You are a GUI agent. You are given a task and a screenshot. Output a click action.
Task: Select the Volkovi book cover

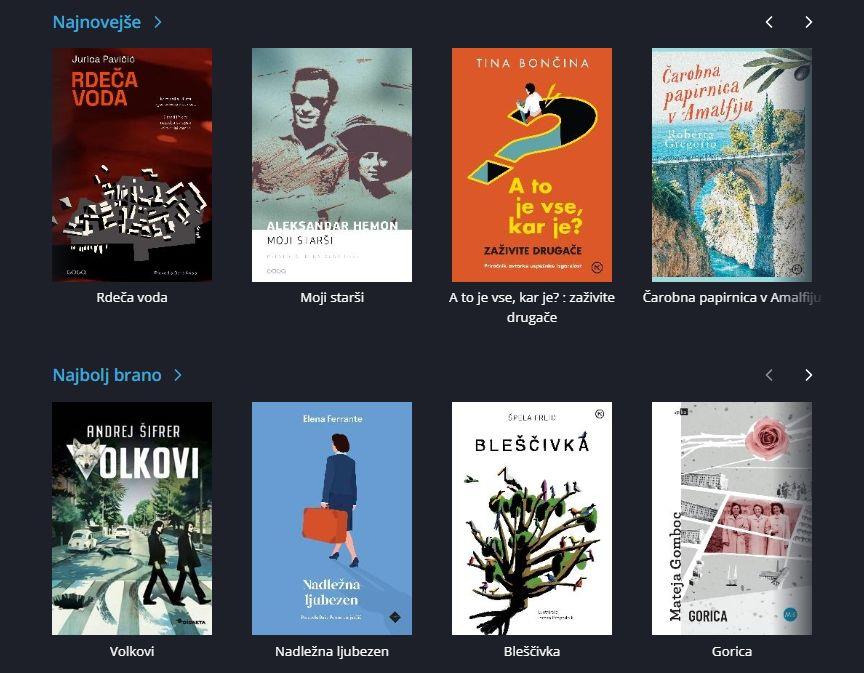[132, 518]
